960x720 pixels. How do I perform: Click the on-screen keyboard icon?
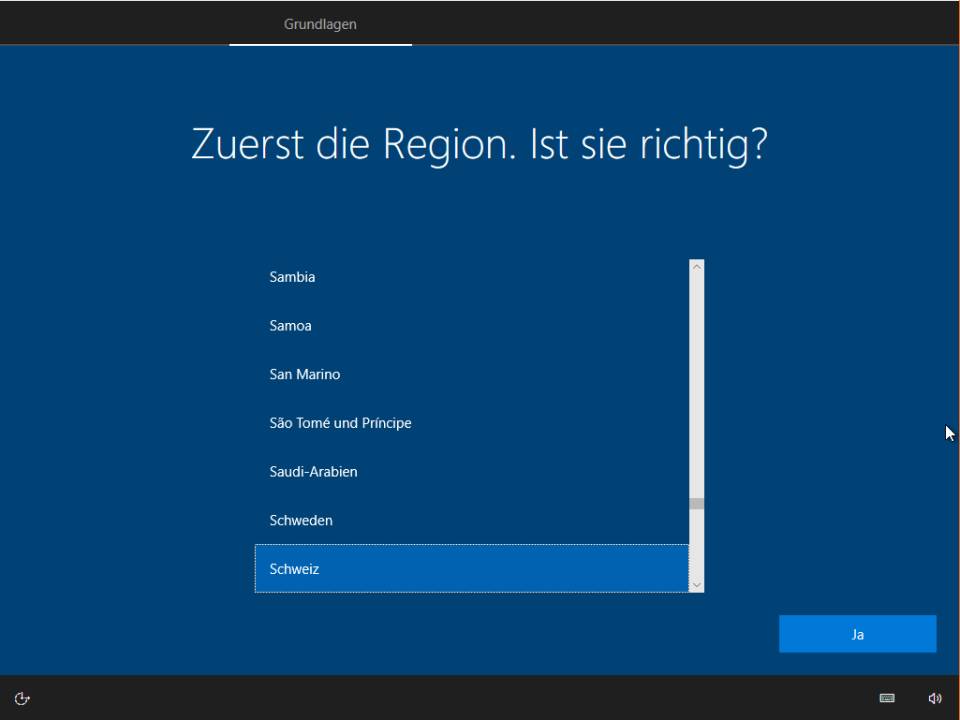(886, 698)
